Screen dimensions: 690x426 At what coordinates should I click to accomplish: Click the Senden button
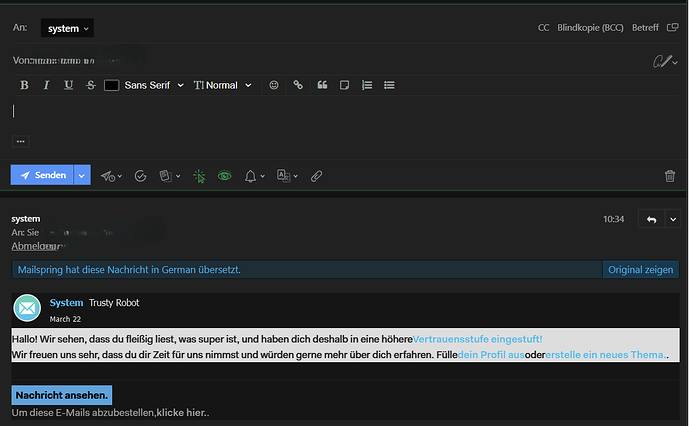point(43,175)
